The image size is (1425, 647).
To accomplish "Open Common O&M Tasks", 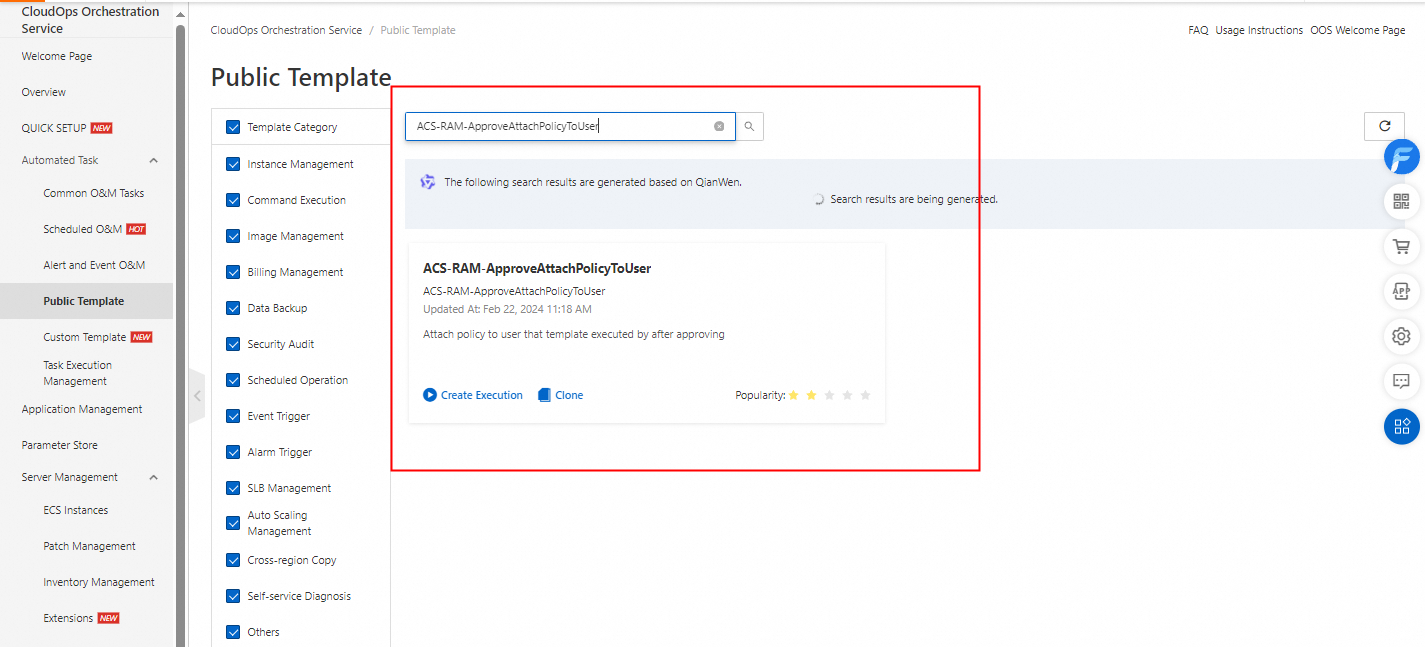I will (94, 193).
